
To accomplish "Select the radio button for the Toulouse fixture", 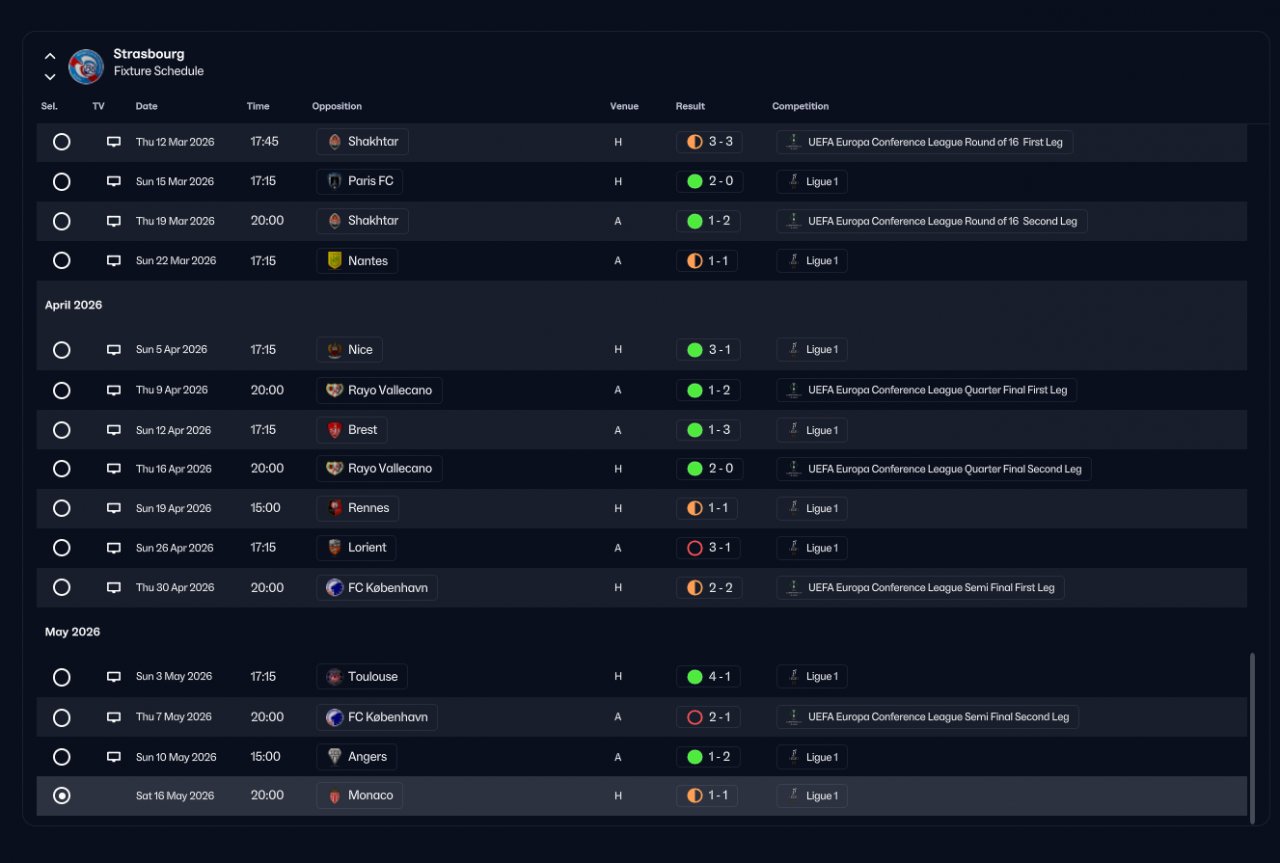I will [62, 677].
